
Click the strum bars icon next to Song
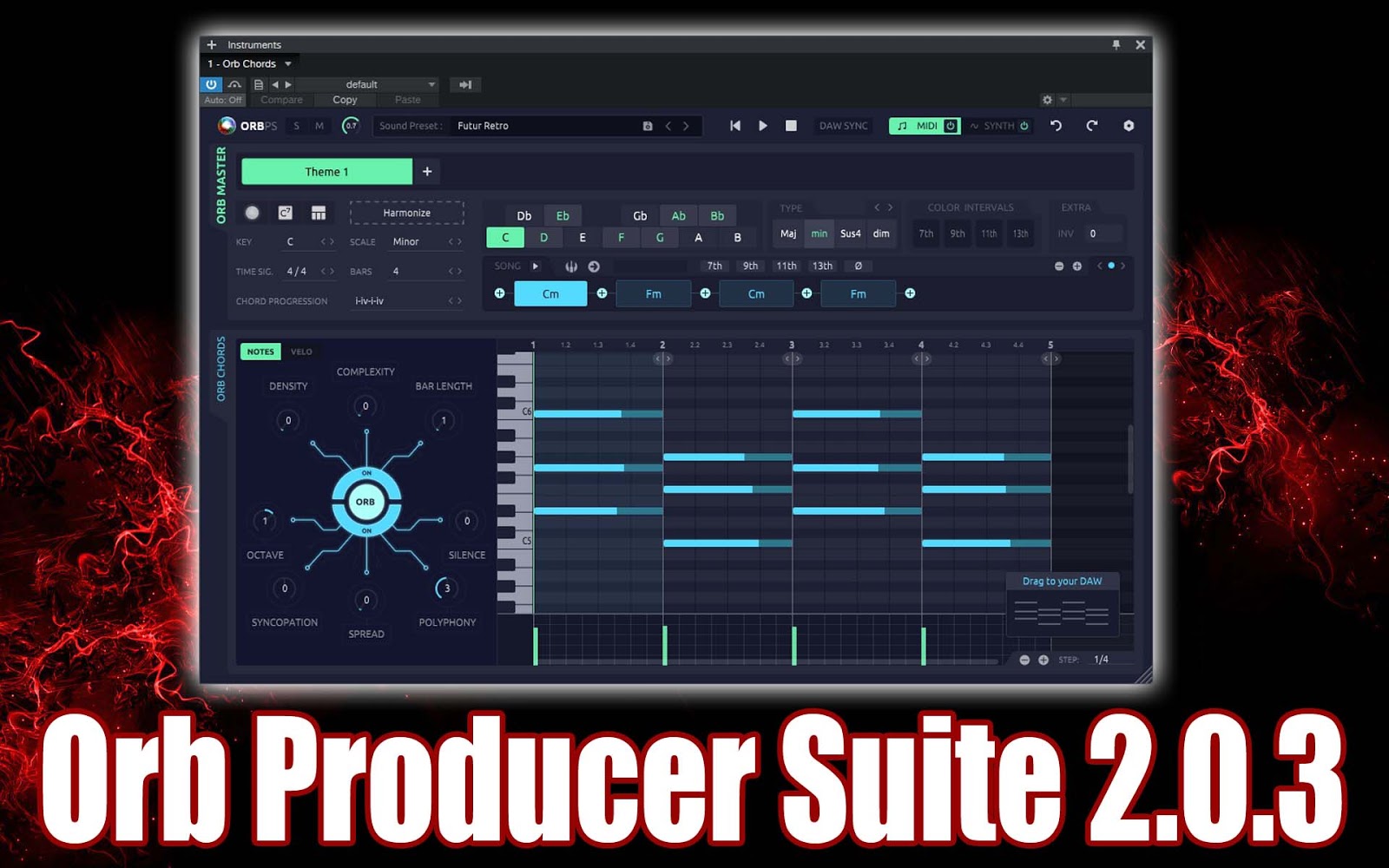point(571,266)
